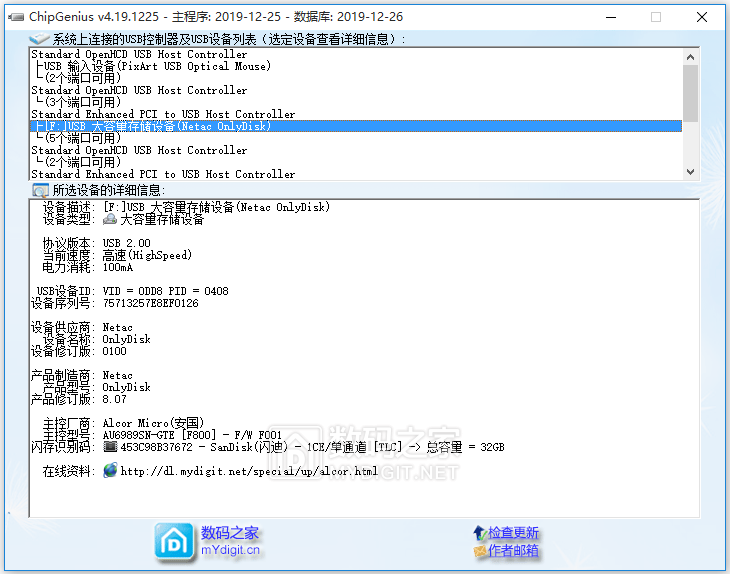Screen dimensions: 730x574
Task: Click the 作者邮箱 author email link
Action: pos(513,551)
